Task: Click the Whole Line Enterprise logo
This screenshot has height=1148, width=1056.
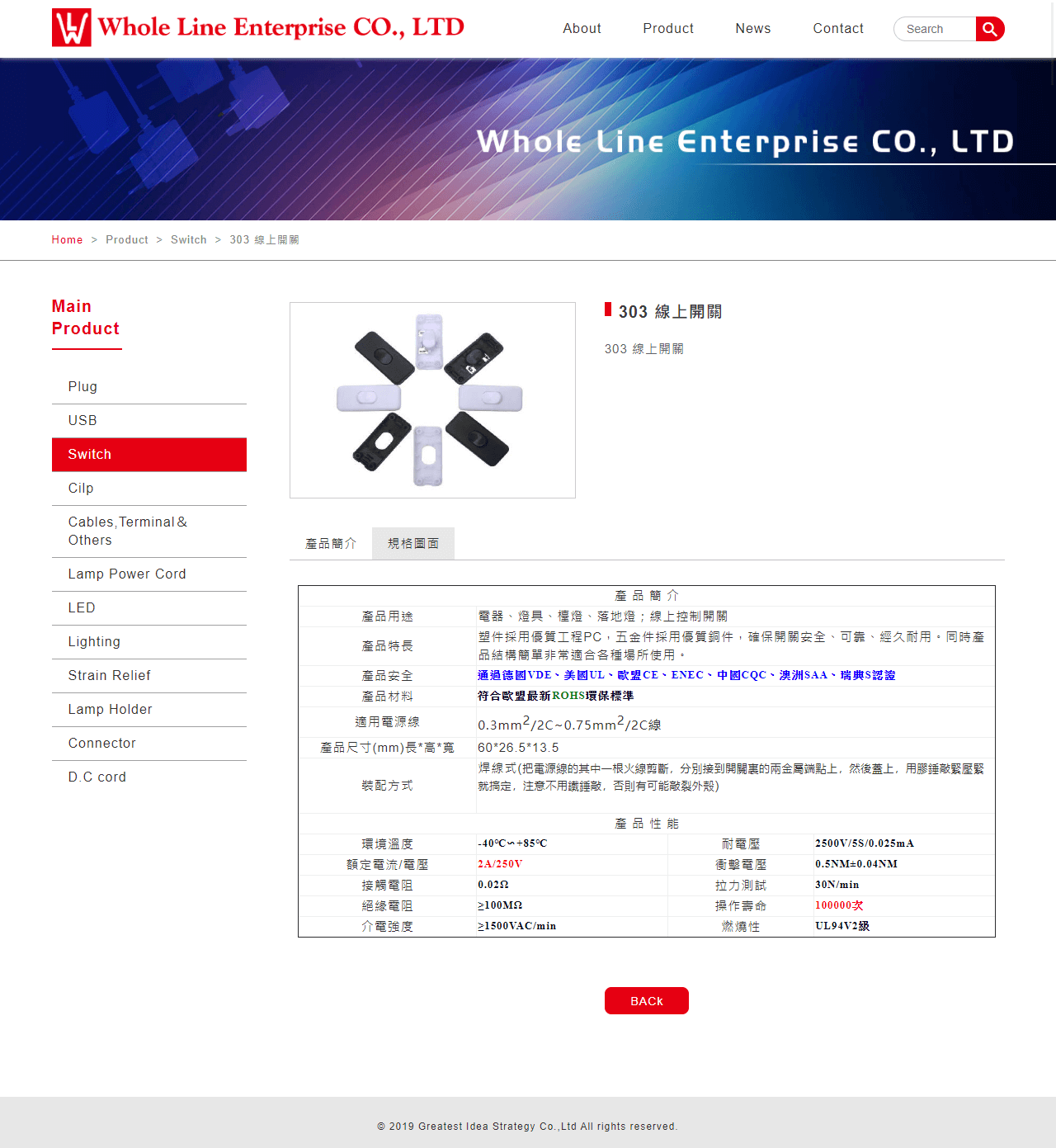Action: pos(258,27)
